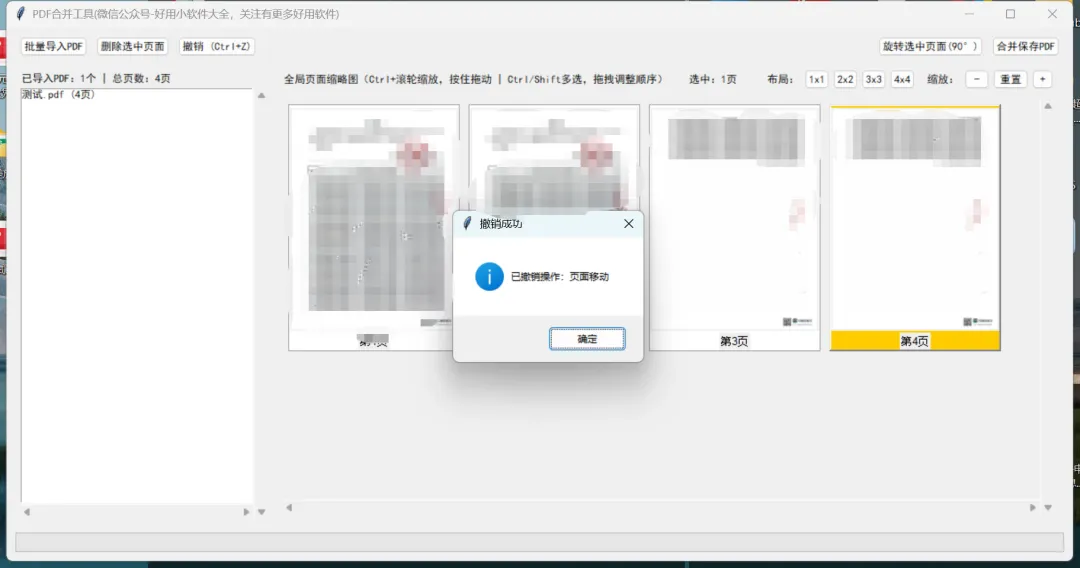Click thumbnail area scroll-down arrow

1048,507
